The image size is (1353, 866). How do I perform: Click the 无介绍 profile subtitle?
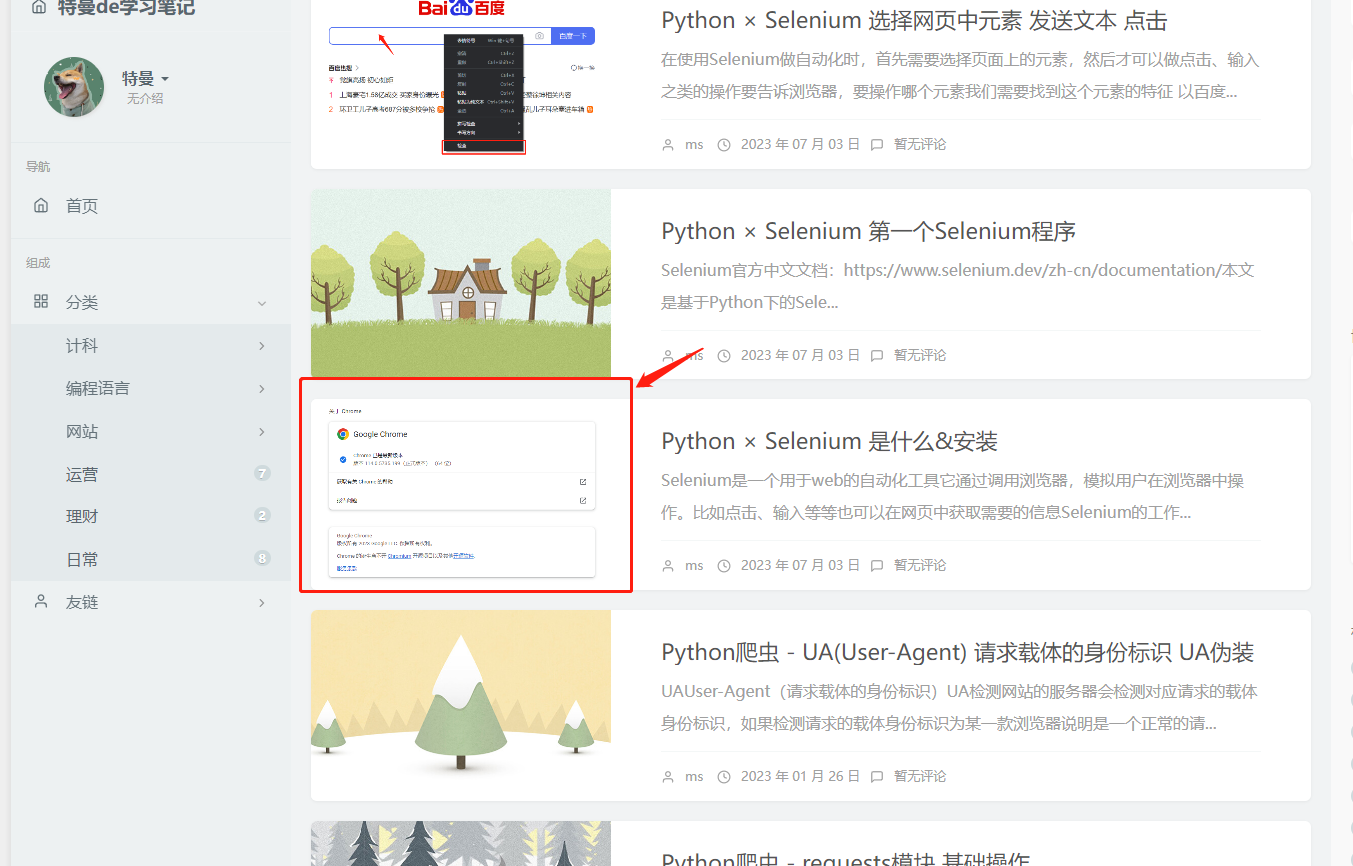pyautogui.click(x=145, y=99)
